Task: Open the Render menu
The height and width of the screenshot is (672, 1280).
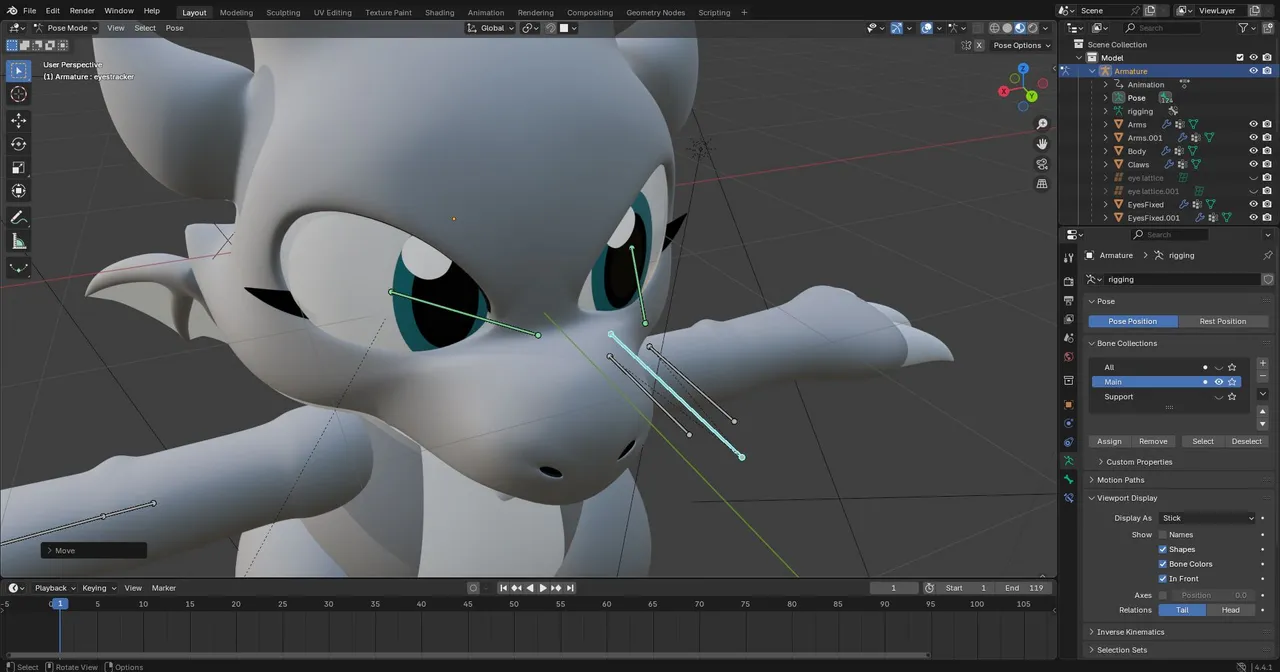Action: (x=82, y=11)
